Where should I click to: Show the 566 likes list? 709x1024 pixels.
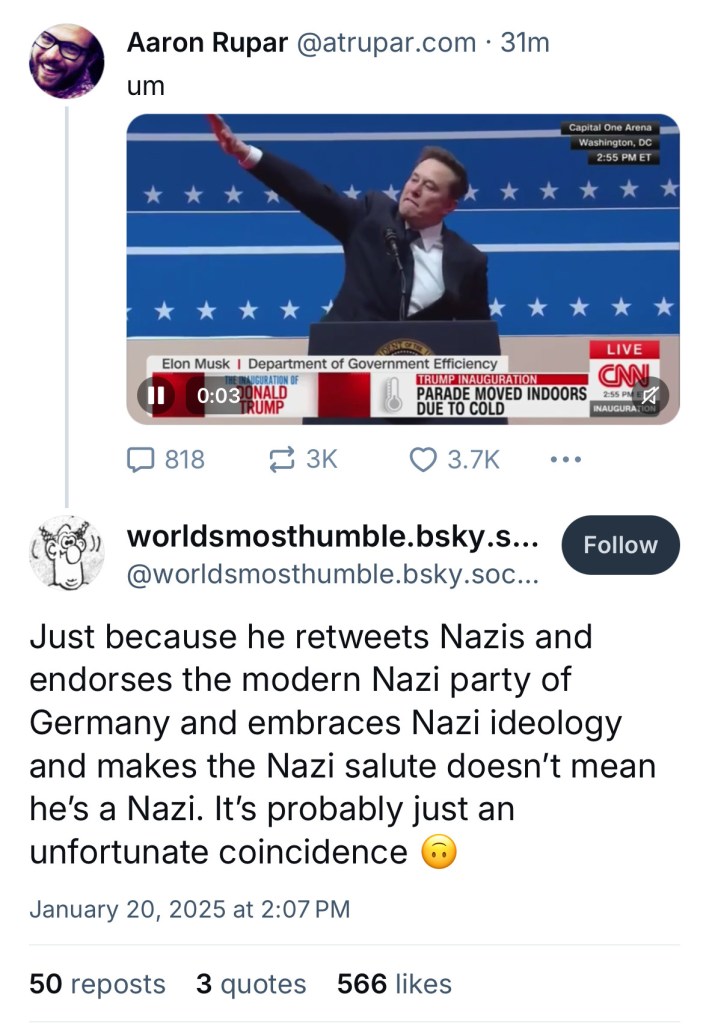pos(394,984)
